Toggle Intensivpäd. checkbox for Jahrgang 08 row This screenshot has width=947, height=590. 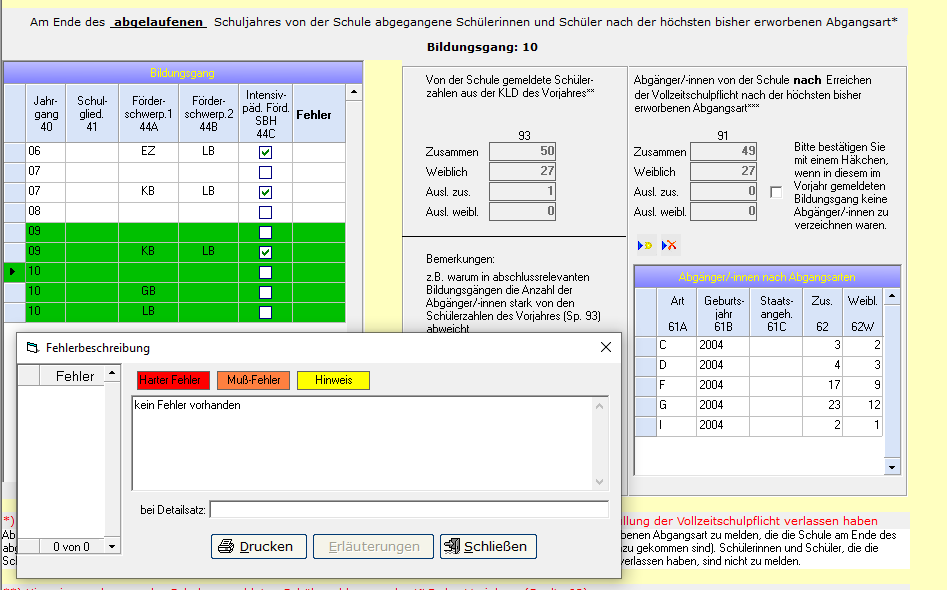[x=265, y=213]
